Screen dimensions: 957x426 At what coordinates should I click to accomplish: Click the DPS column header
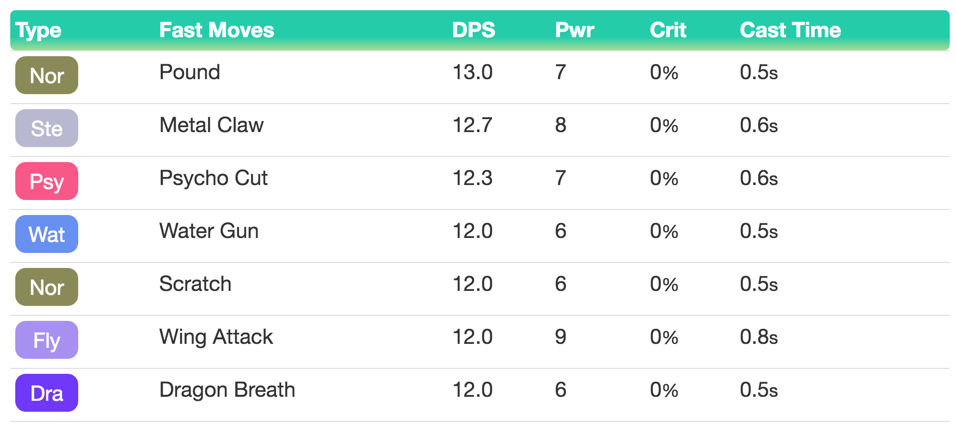click(x=473, y=30)
